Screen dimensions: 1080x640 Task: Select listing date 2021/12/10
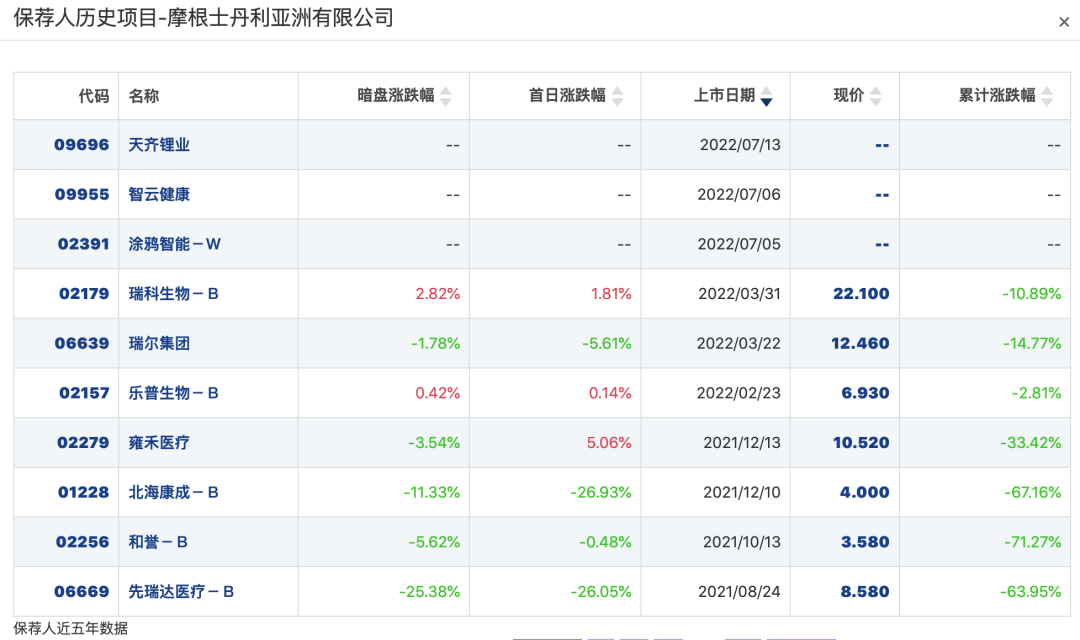click(742, 492)
